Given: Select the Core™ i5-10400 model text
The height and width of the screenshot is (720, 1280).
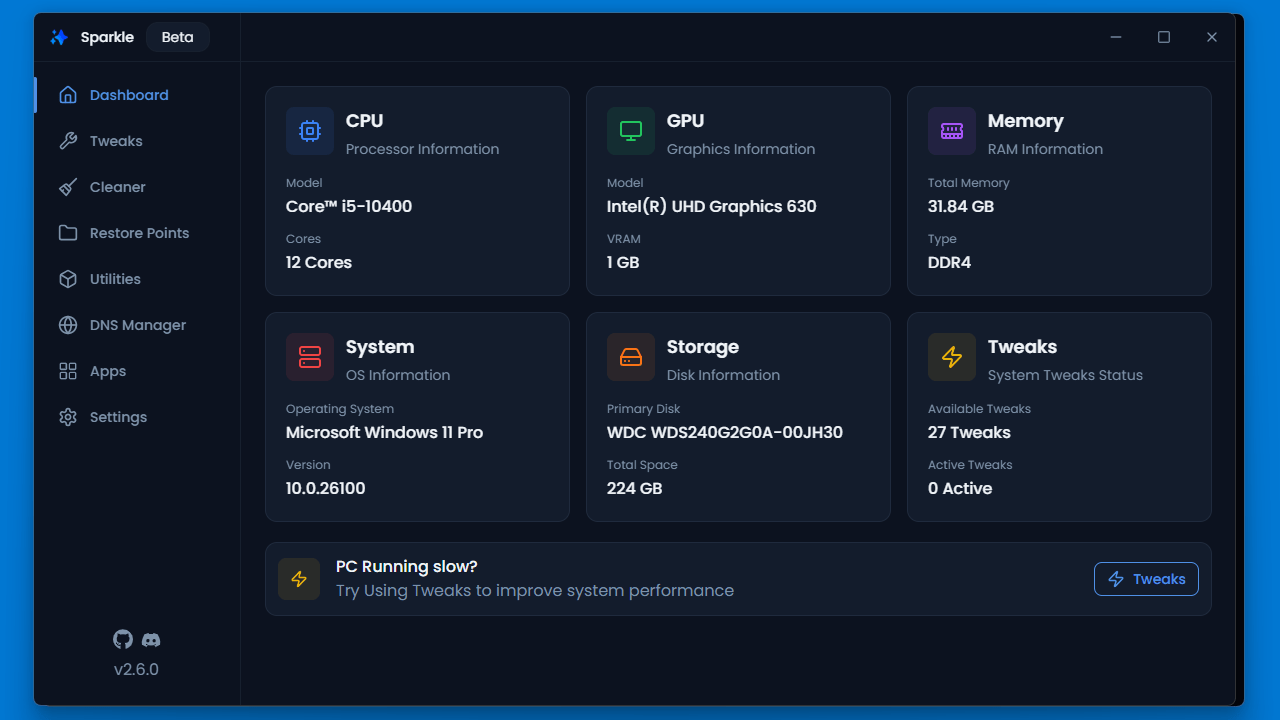Looking at the screenshot, I should [x=349, y=206].
